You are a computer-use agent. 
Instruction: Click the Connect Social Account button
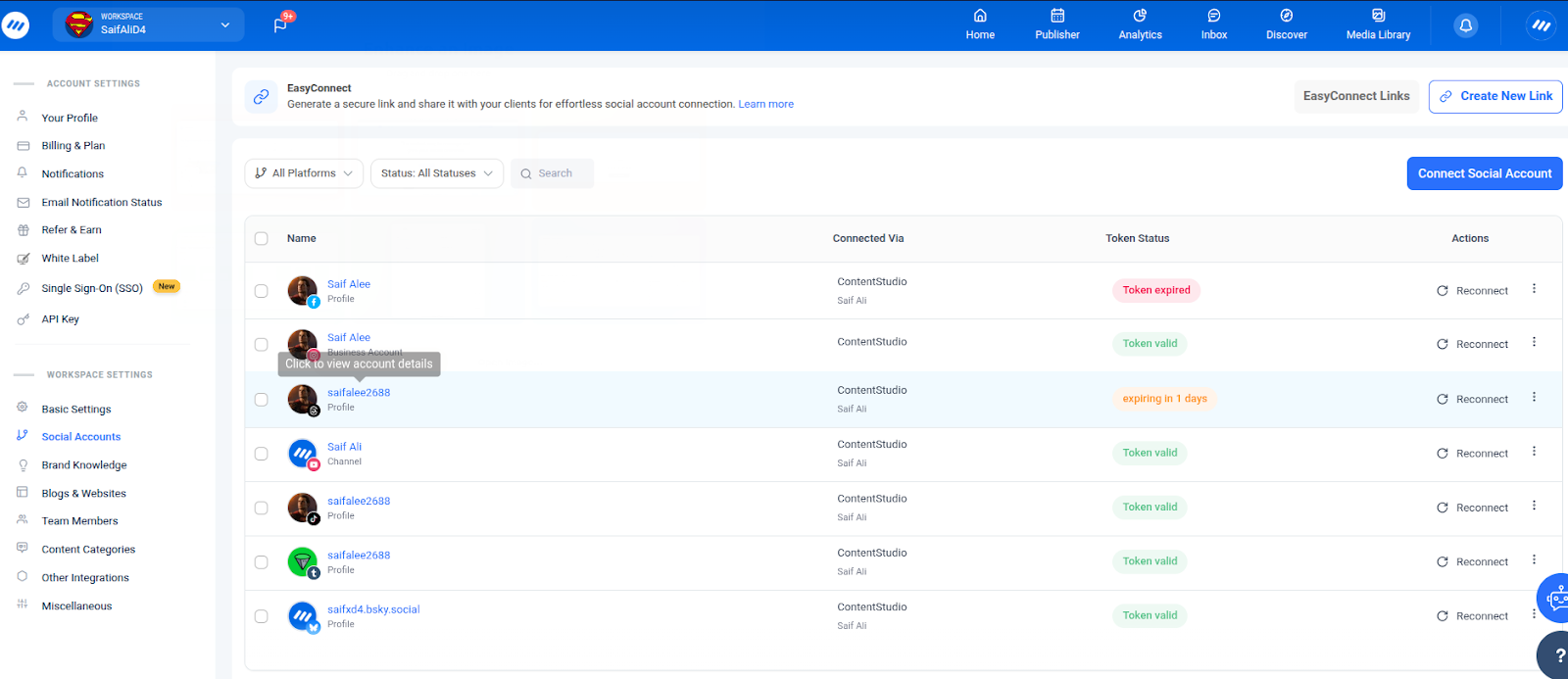click(1484, 173)
